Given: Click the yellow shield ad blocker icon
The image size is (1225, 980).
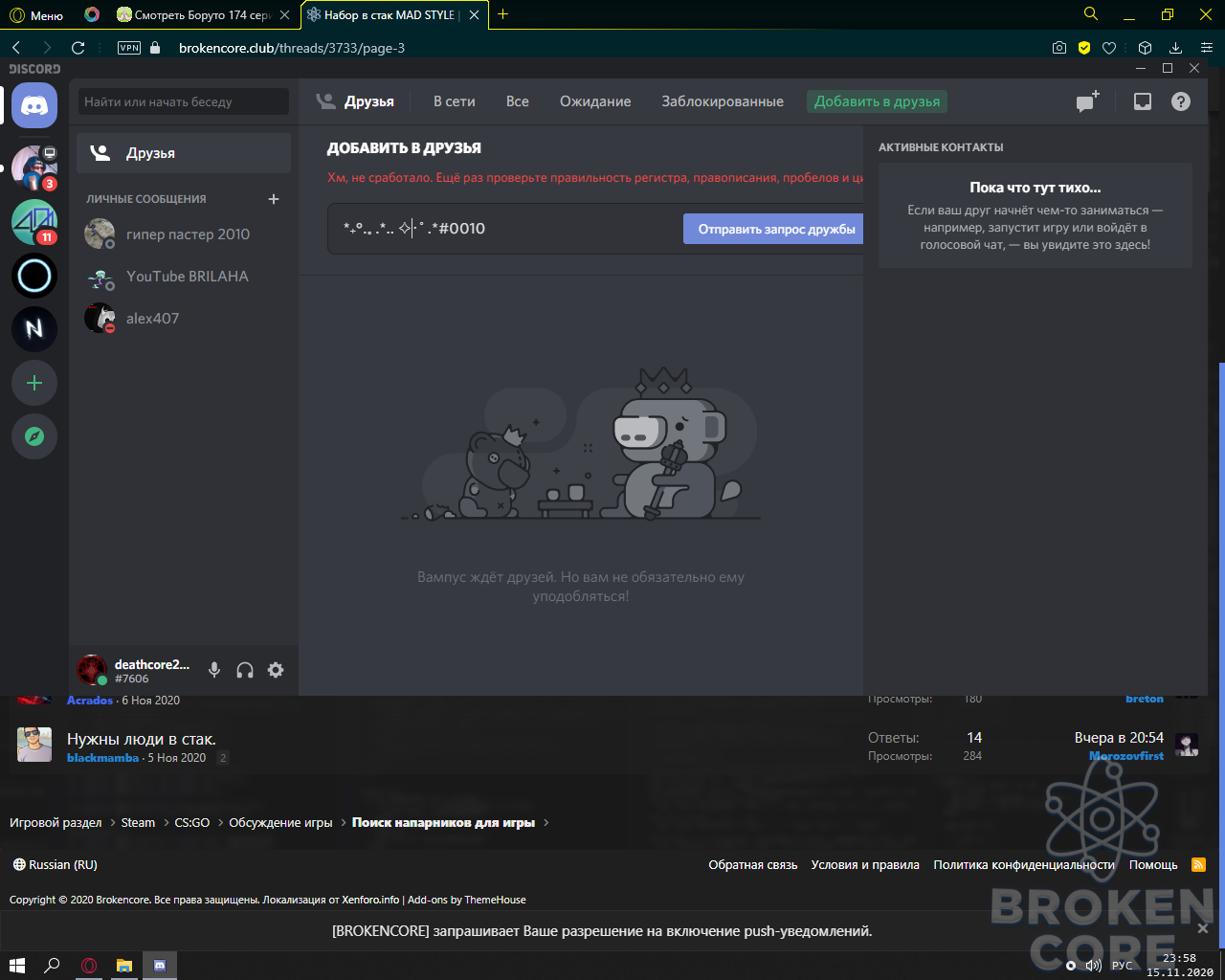Looking at the screenshot, I should [x=1084, y=48].
